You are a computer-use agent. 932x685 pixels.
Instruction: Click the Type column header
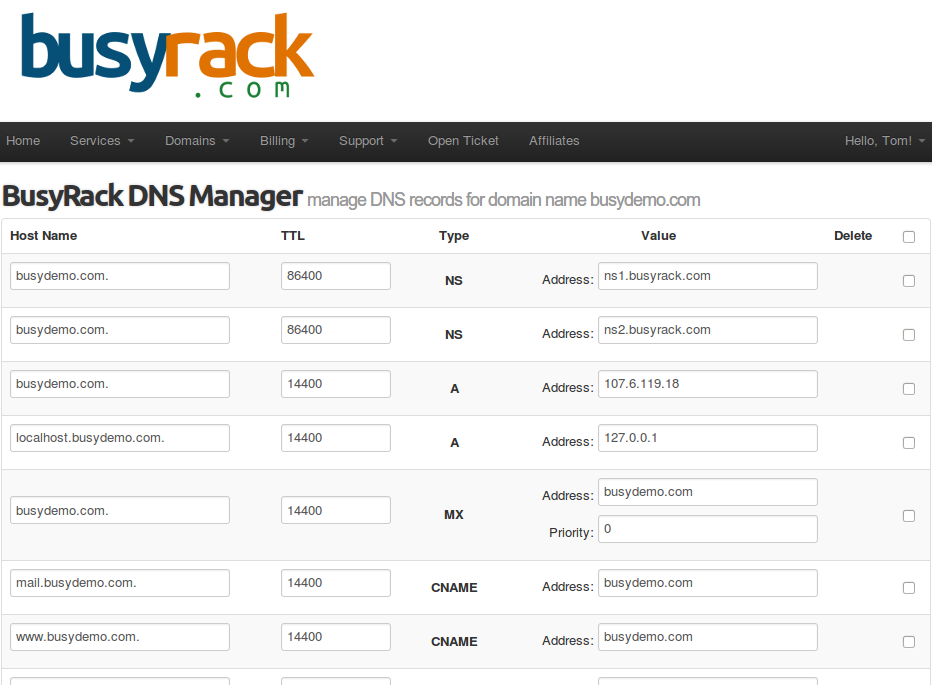tap(454, 236)
